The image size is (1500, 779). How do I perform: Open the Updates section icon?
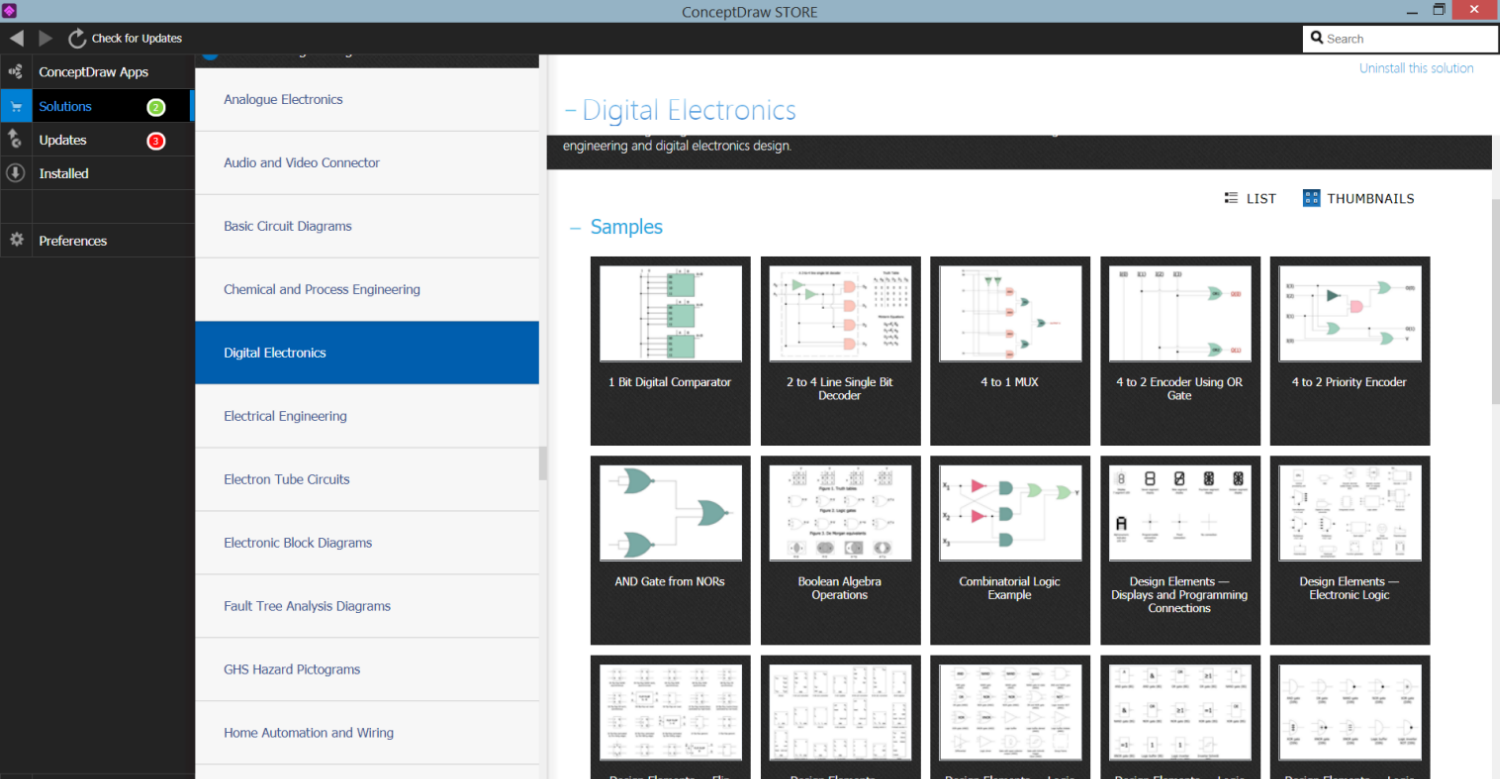click(15, 140)
